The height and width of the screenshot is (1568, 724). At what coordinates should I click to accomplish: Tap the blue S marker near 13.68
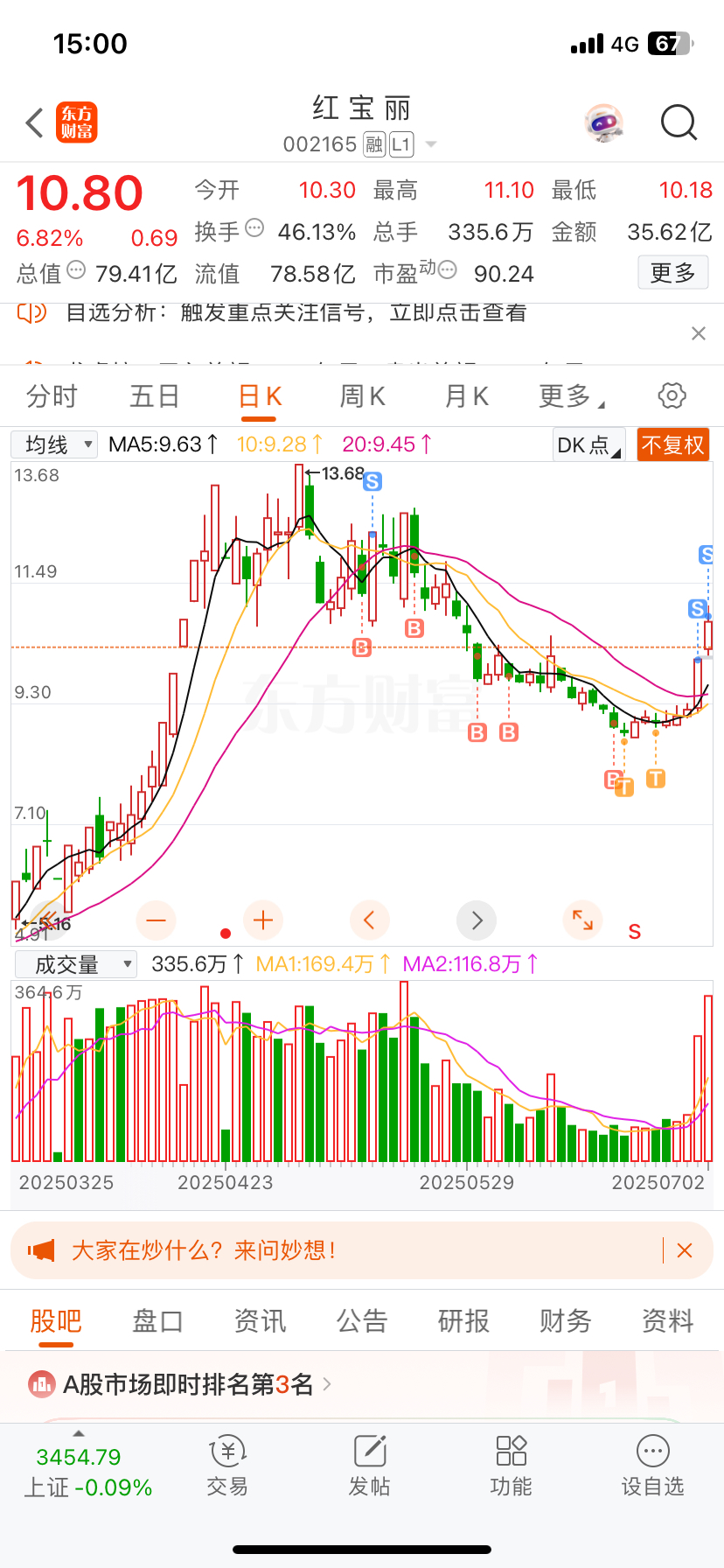point(372,481)
